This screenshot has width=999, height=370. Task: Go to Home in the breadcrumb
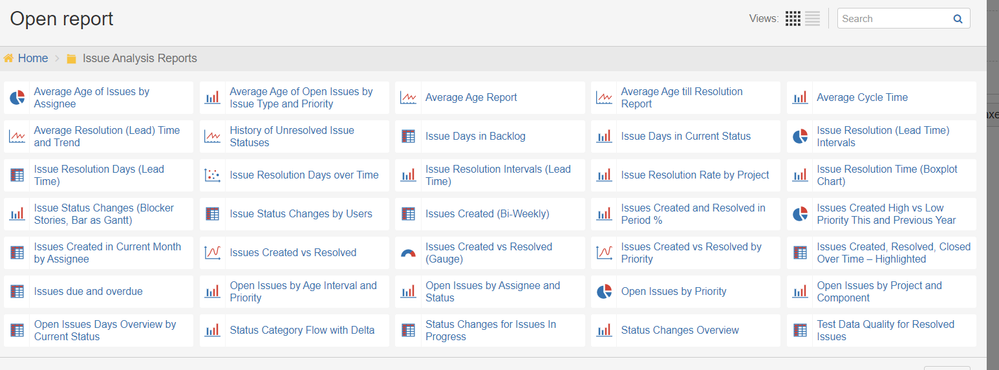pyautogui.click(x=32, y=59)
